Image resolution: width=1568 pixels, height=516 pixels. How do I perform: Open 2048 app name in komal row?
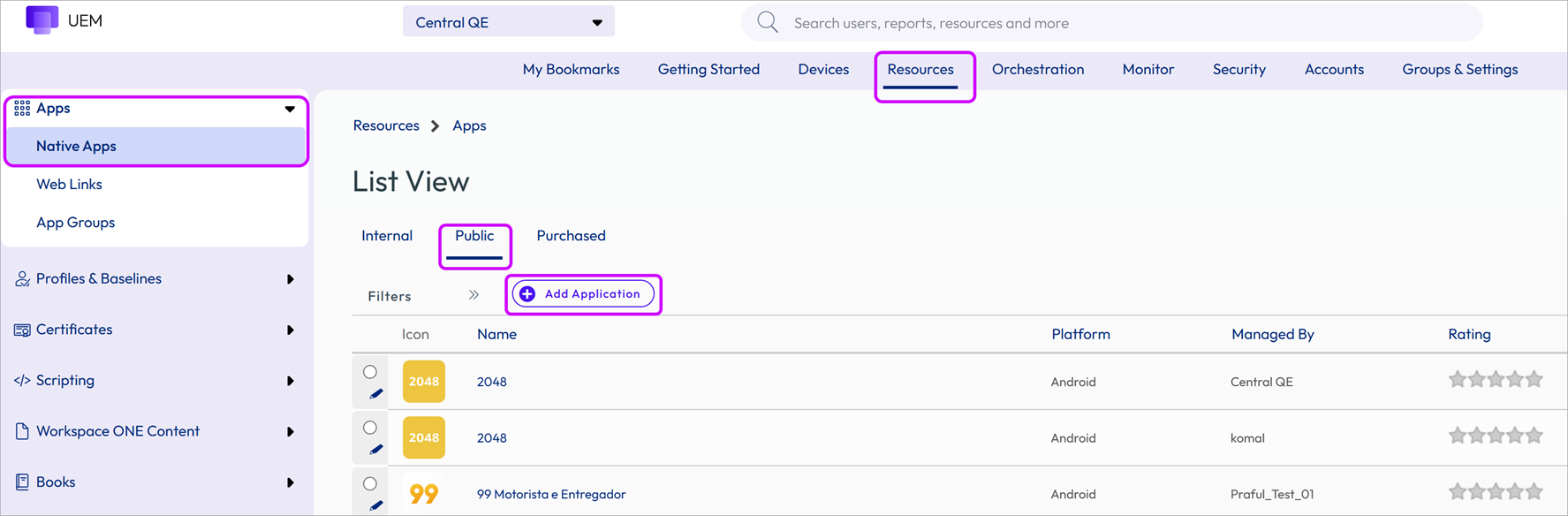click(492, 438)
